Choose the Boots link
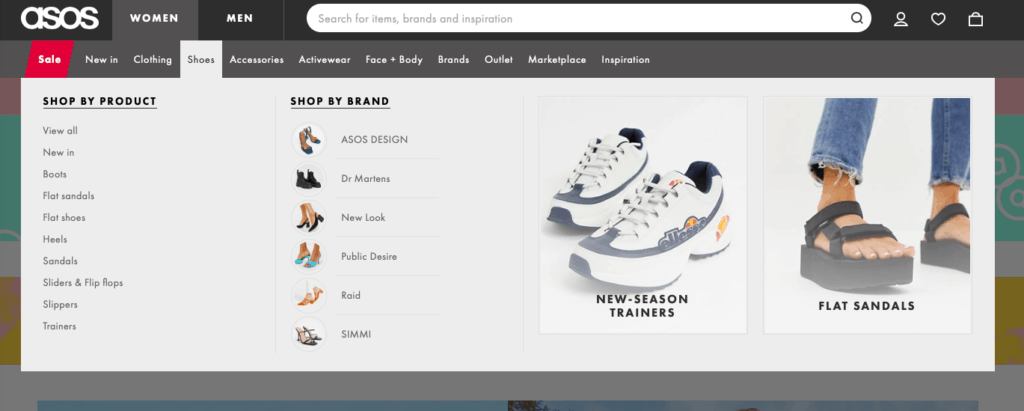Image resolution: width=1024 pixels, height=411 pixels. 55,174
